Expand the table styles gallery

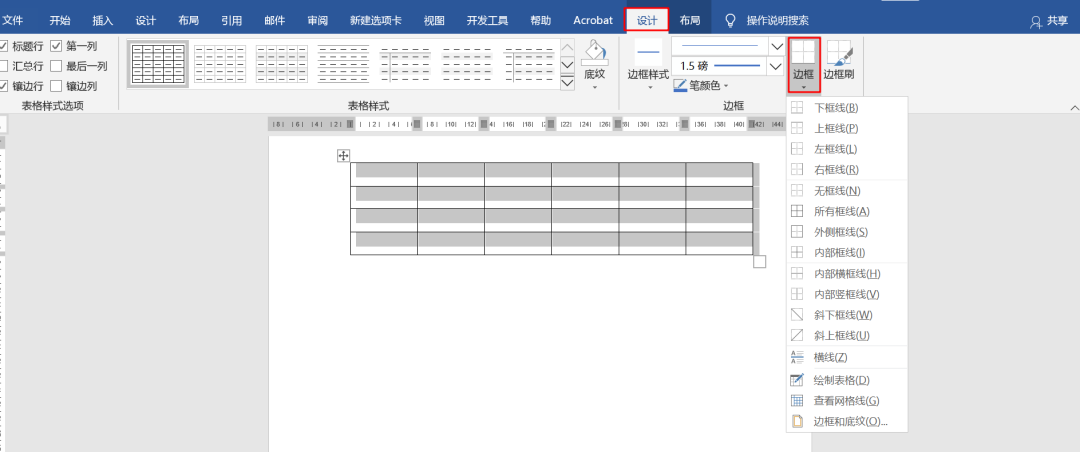(568, 83)
